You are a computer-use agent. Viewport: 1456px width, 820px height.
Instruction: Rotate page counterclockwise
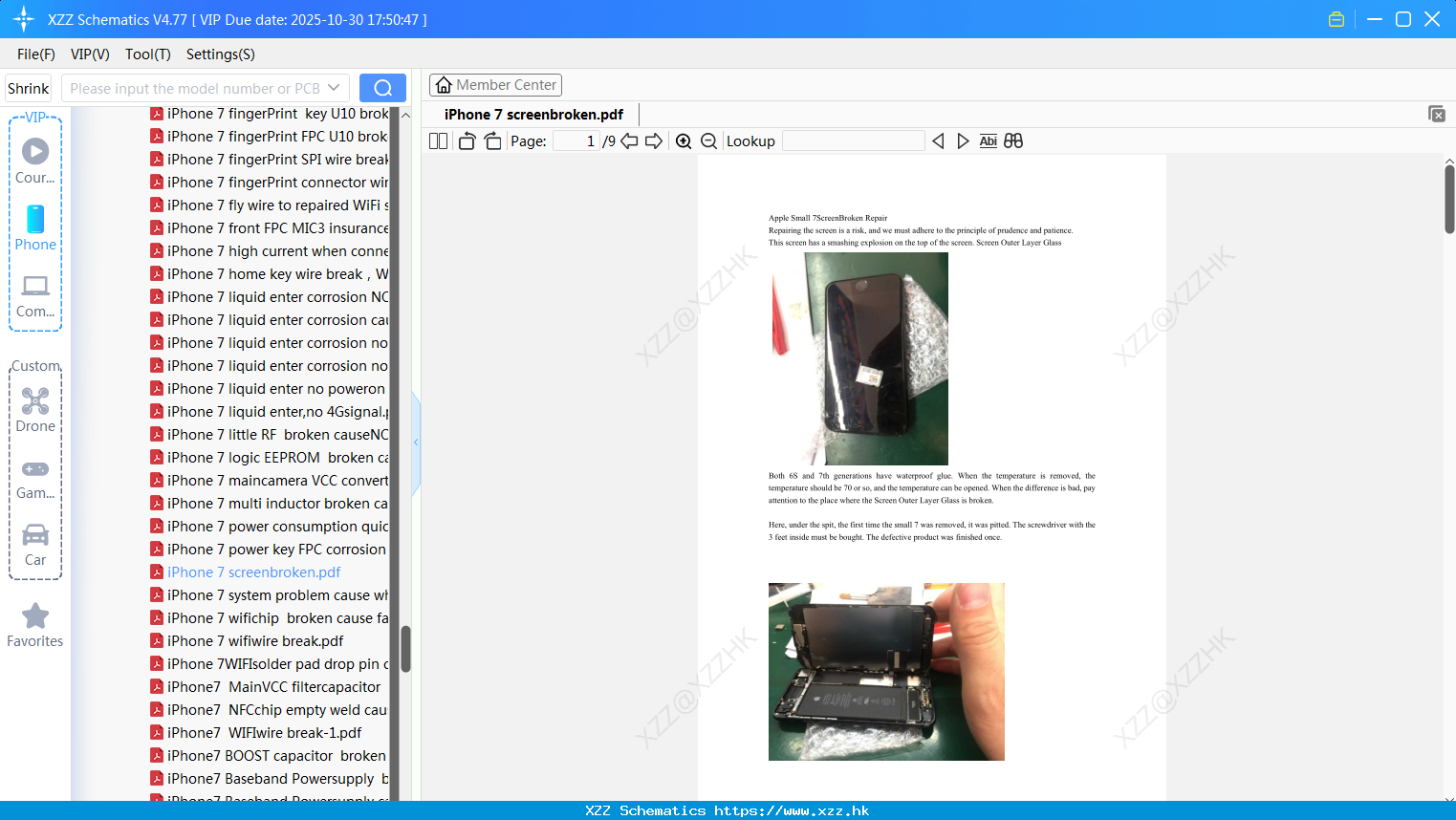pyautogui.click(x=467, y=141)
